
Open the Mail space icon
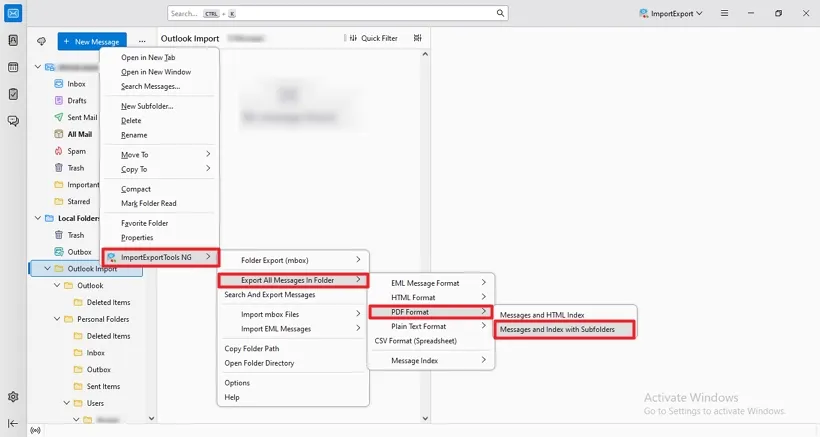tap(13, 13)
